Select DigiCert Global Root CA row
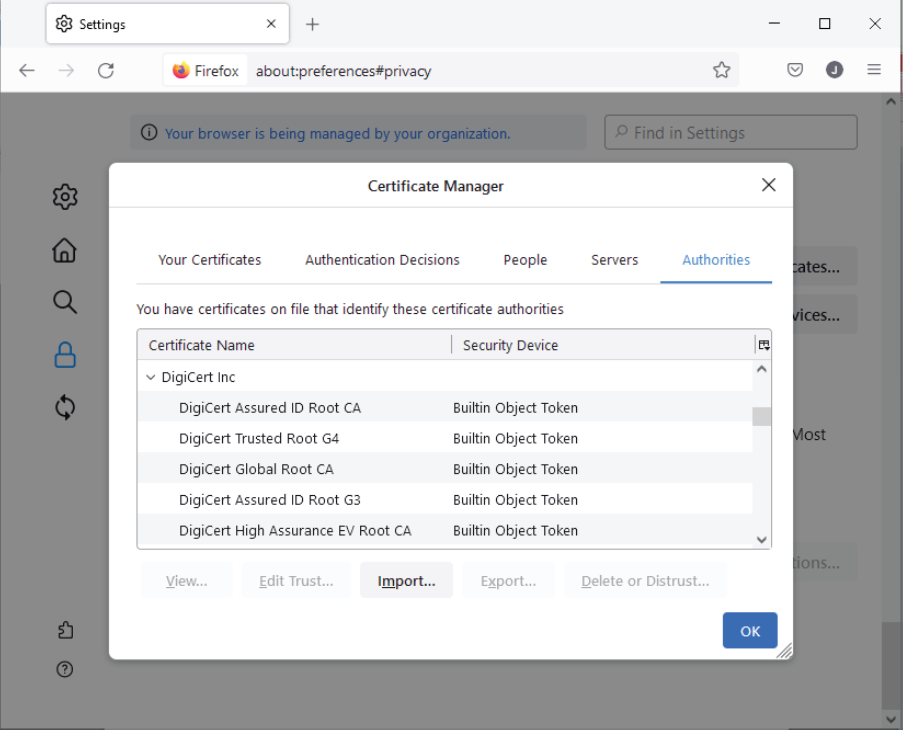The width and height of the screenshot is (903, 730). point(445,469)
